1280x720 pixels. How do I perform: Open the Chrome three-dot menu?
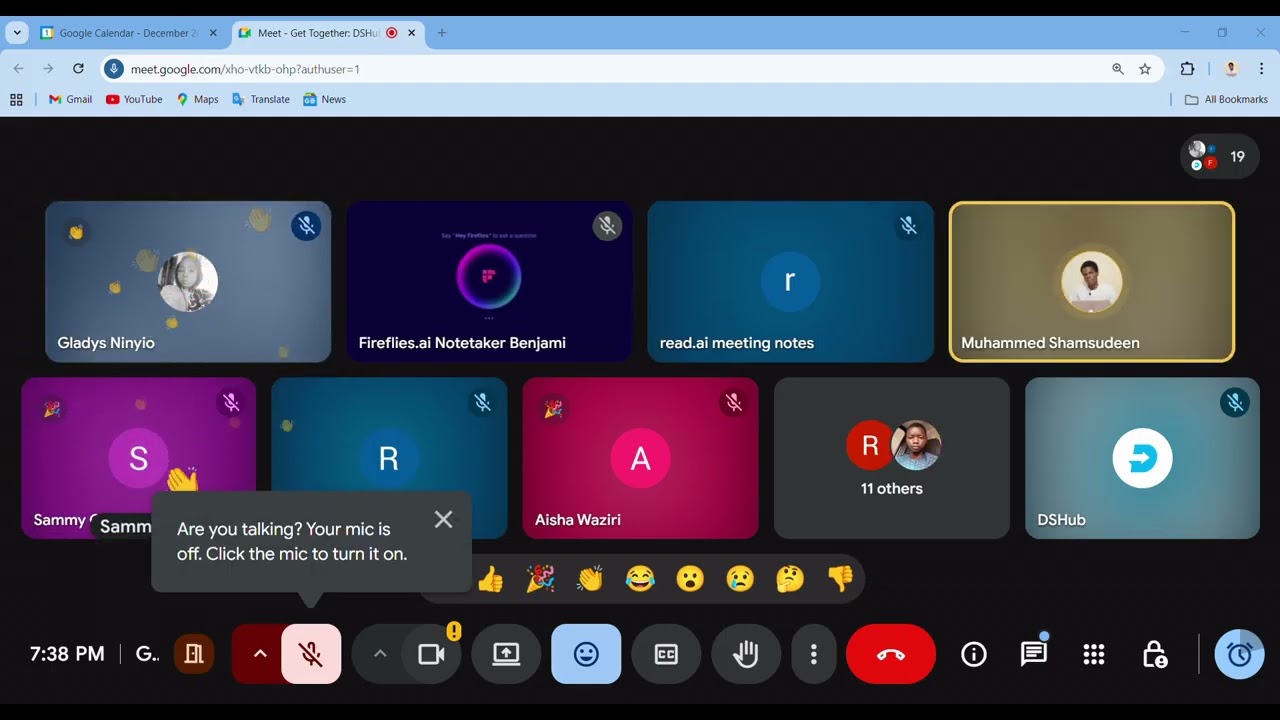point(1261,69)
